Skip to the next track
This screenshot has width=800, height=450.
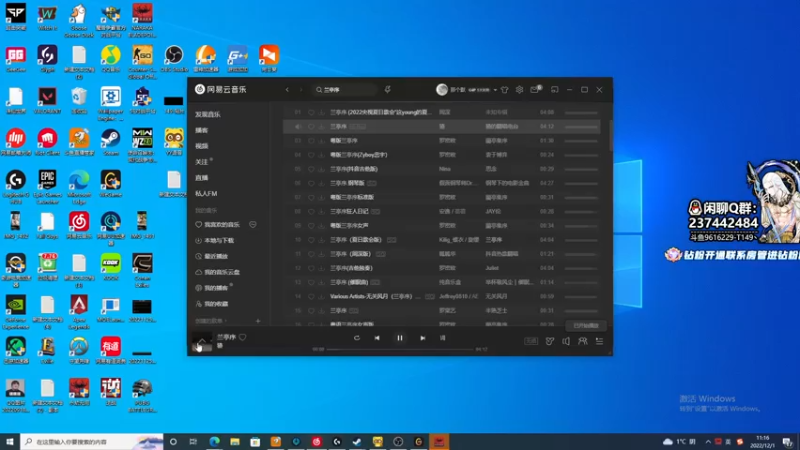click(x=422, y=338)
